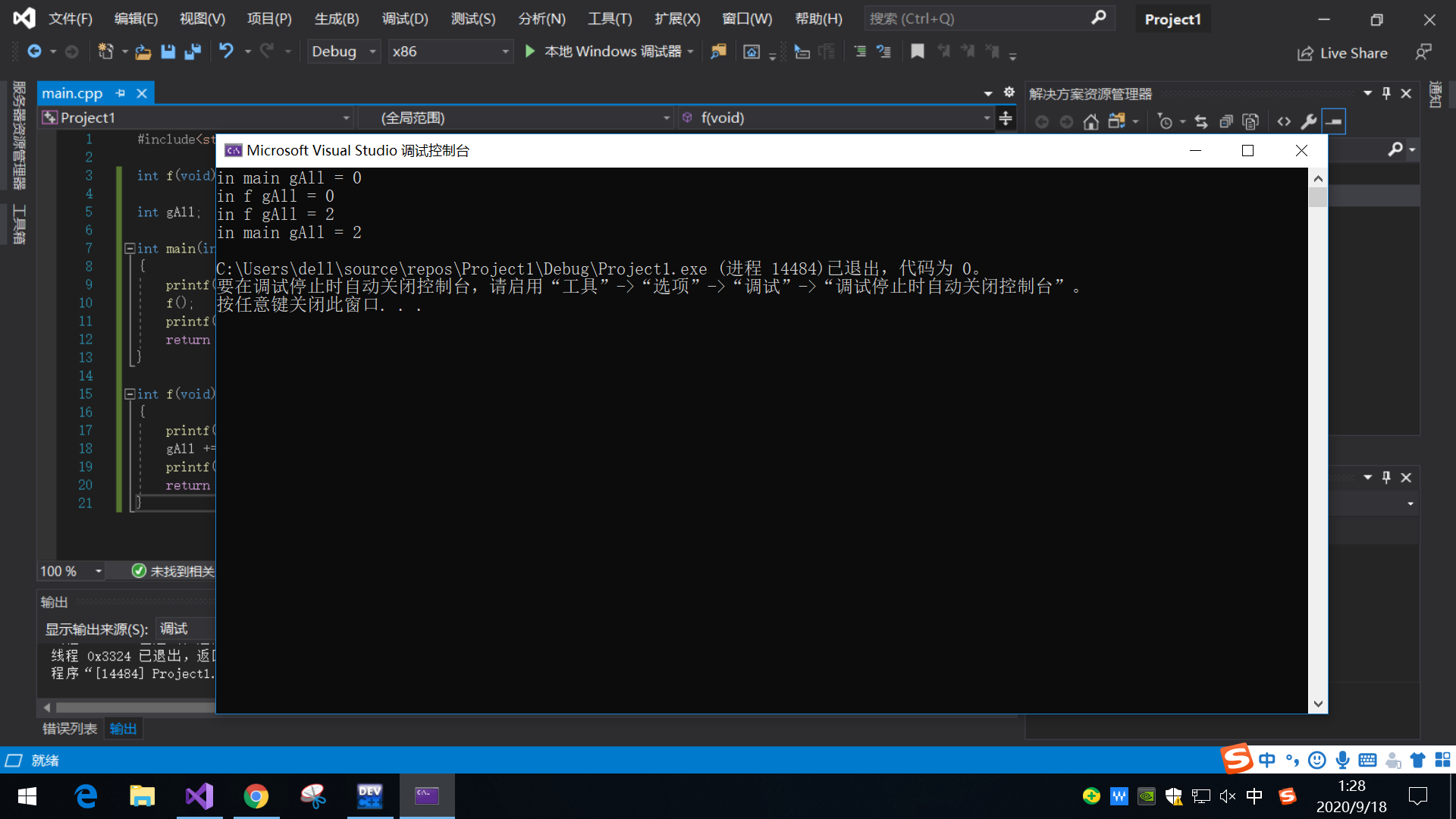The height and width of the screenshot is (819, 1456).
Task: Toggle the preview selected items button
Action: pyautogui.click(x=1334, y=121)
